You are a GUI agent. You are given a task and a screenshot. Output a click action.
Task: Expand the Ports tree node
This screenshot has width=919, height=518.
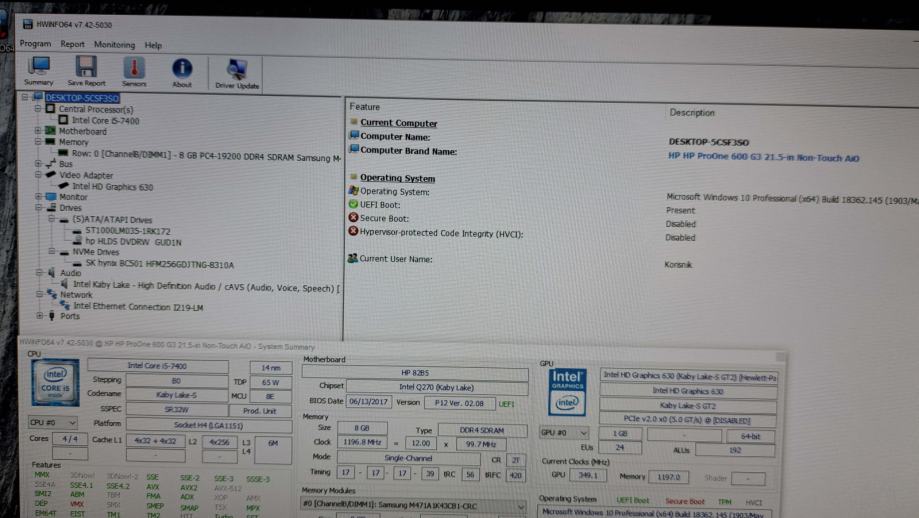pyautogui.click(x=39, y=316)
